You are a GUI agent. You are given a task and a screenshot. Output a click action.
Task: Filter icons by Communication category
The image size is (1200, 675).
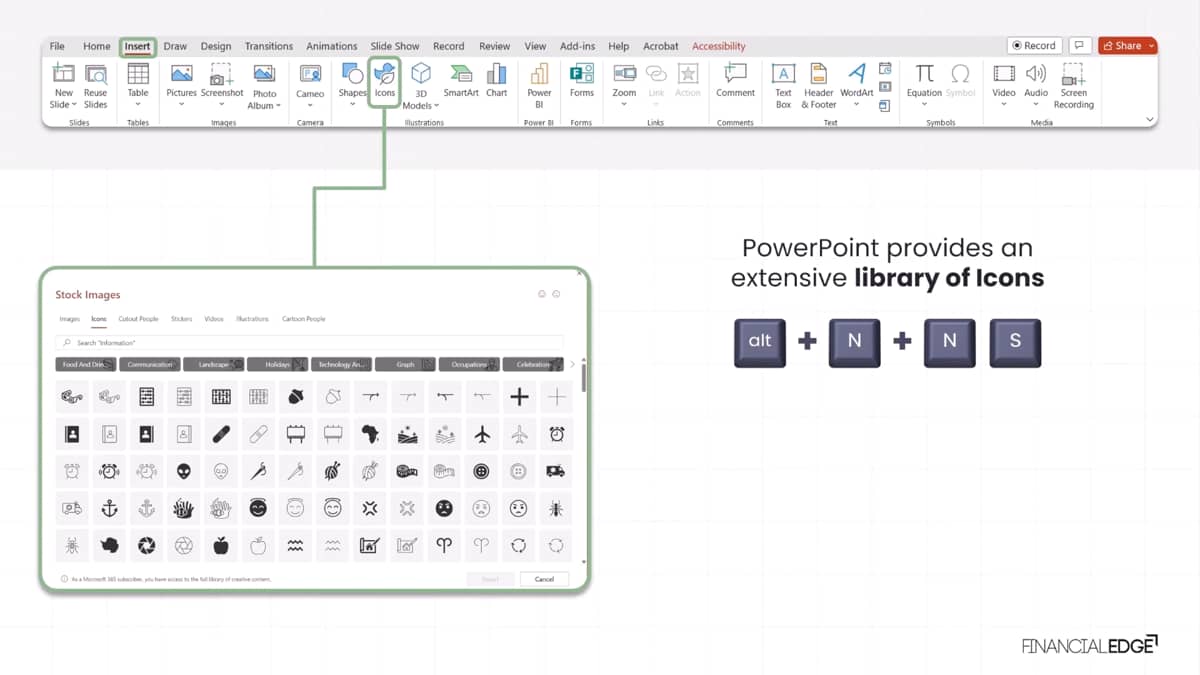pyautogui.click(x=151, y=365)
